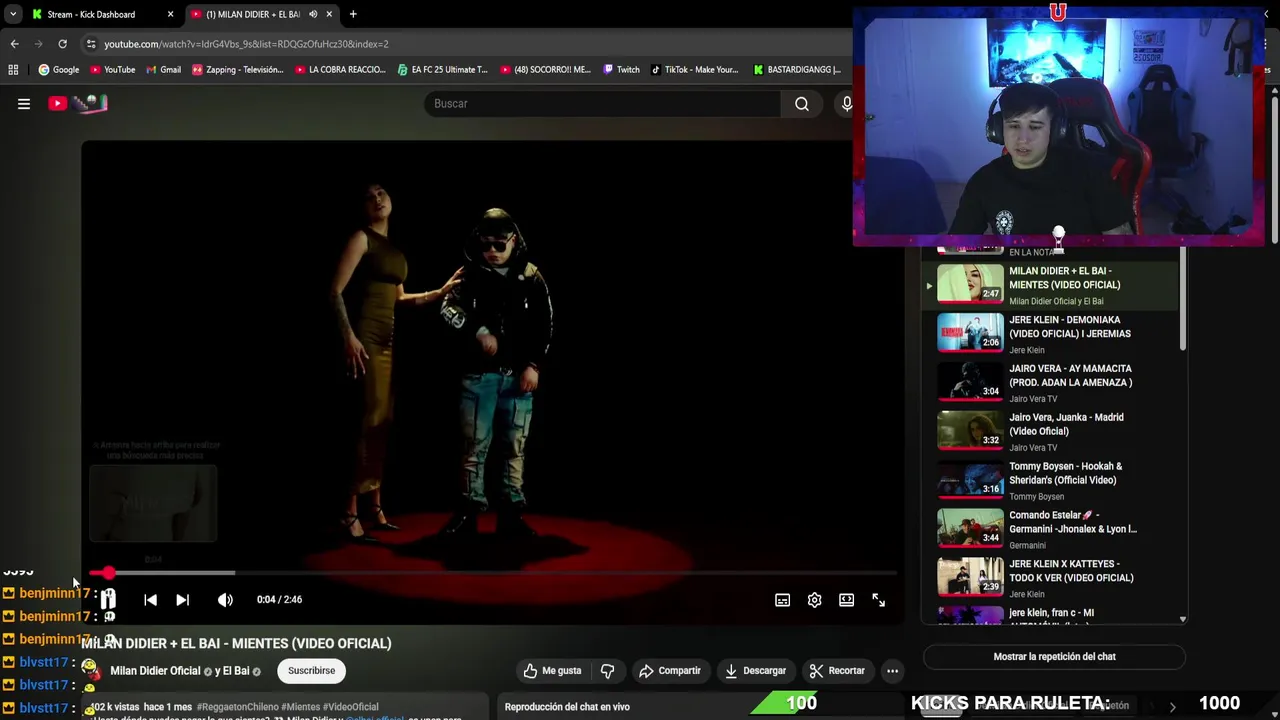Select the current MIENTES playlist item
This screenshot has height=720, width=1280.
click(1050, 284)
